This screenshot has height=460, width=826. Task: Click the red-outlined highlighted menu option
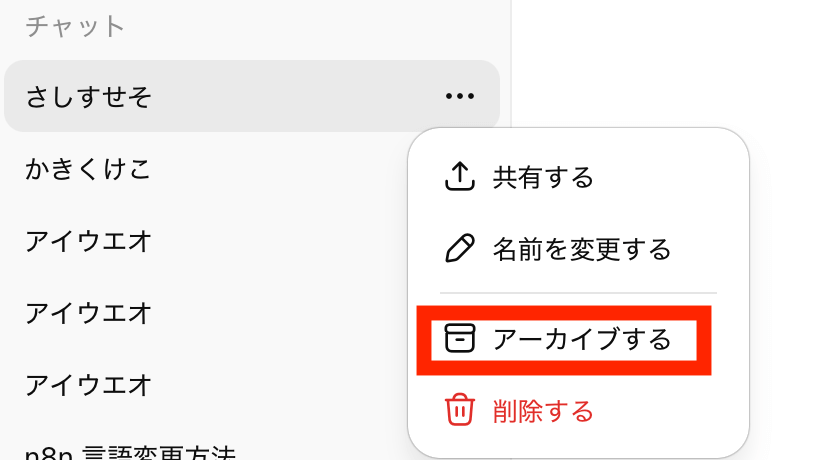[564, 340]
